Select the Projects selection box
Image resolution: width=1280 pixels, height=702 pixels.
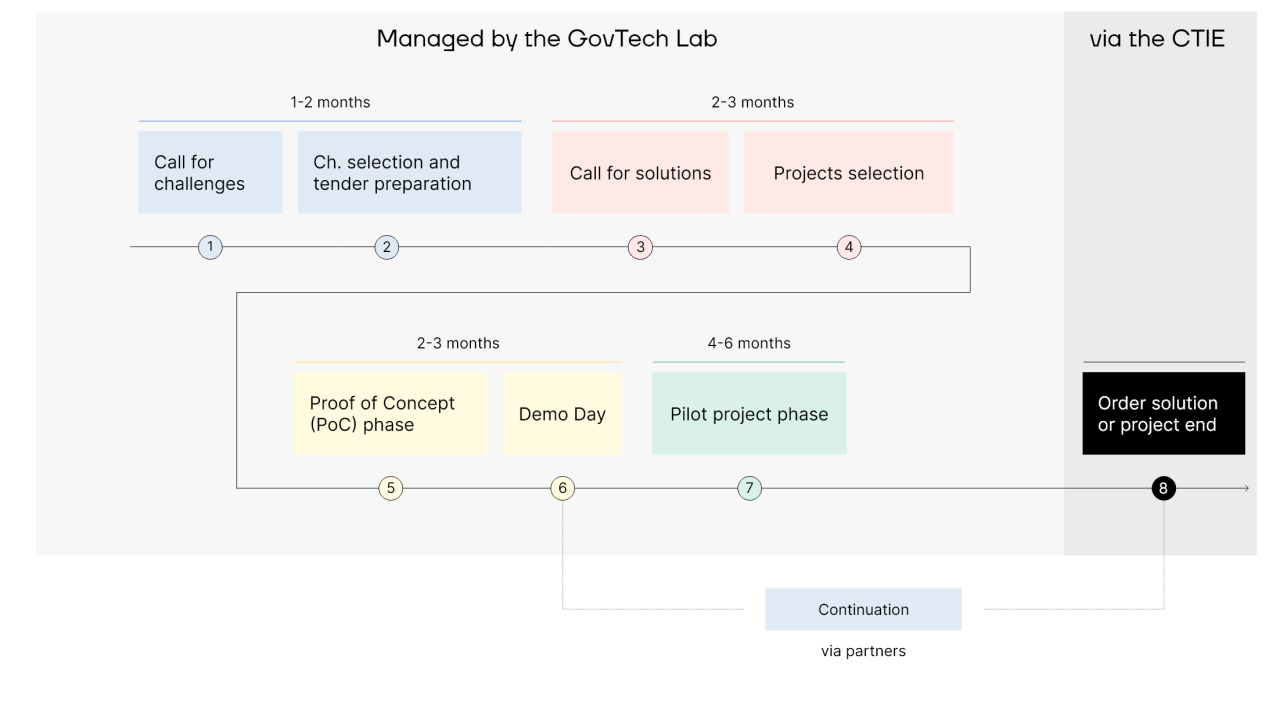(x=849, y=172)
